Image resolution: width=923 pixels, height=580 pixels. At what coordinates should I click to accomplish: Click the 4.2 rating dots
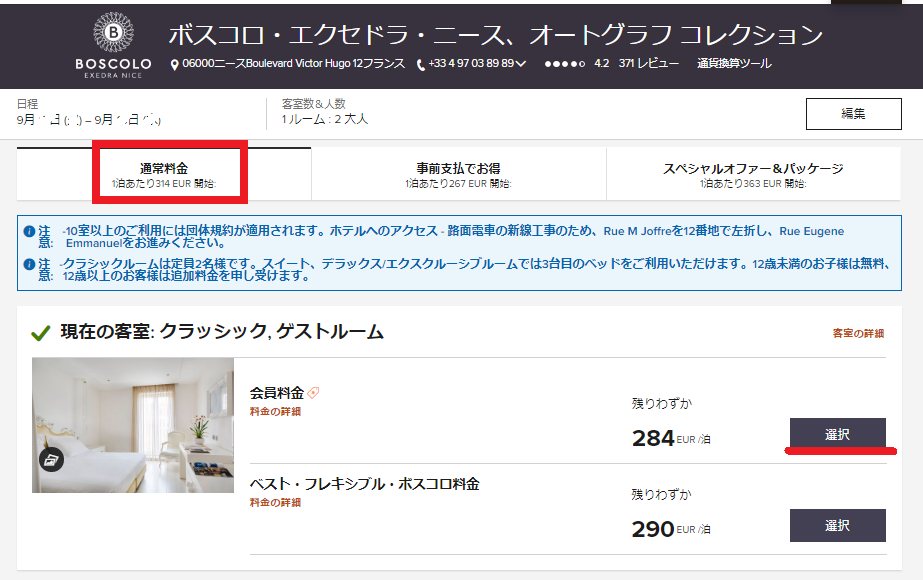tap(565, 64)
